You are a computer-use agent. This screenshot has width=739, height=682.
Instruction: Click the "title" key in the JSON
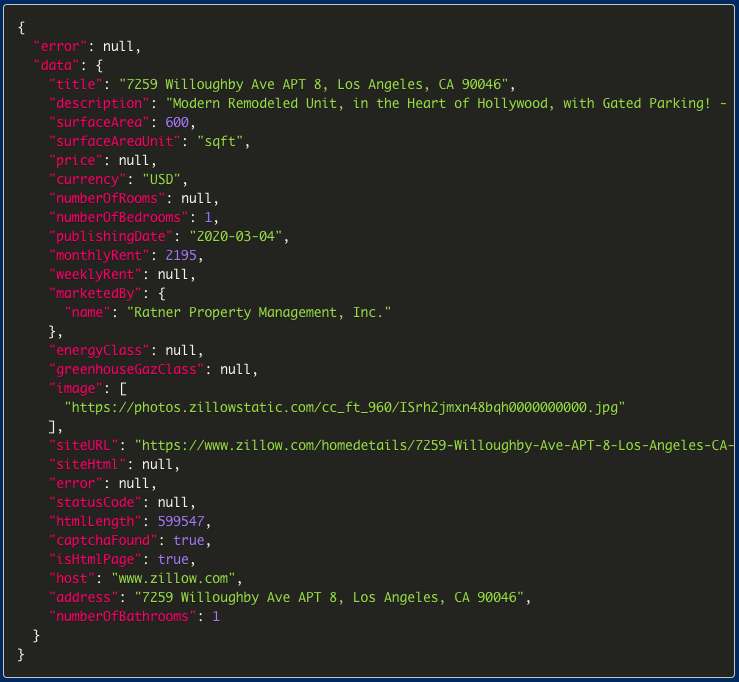(75, 84)
